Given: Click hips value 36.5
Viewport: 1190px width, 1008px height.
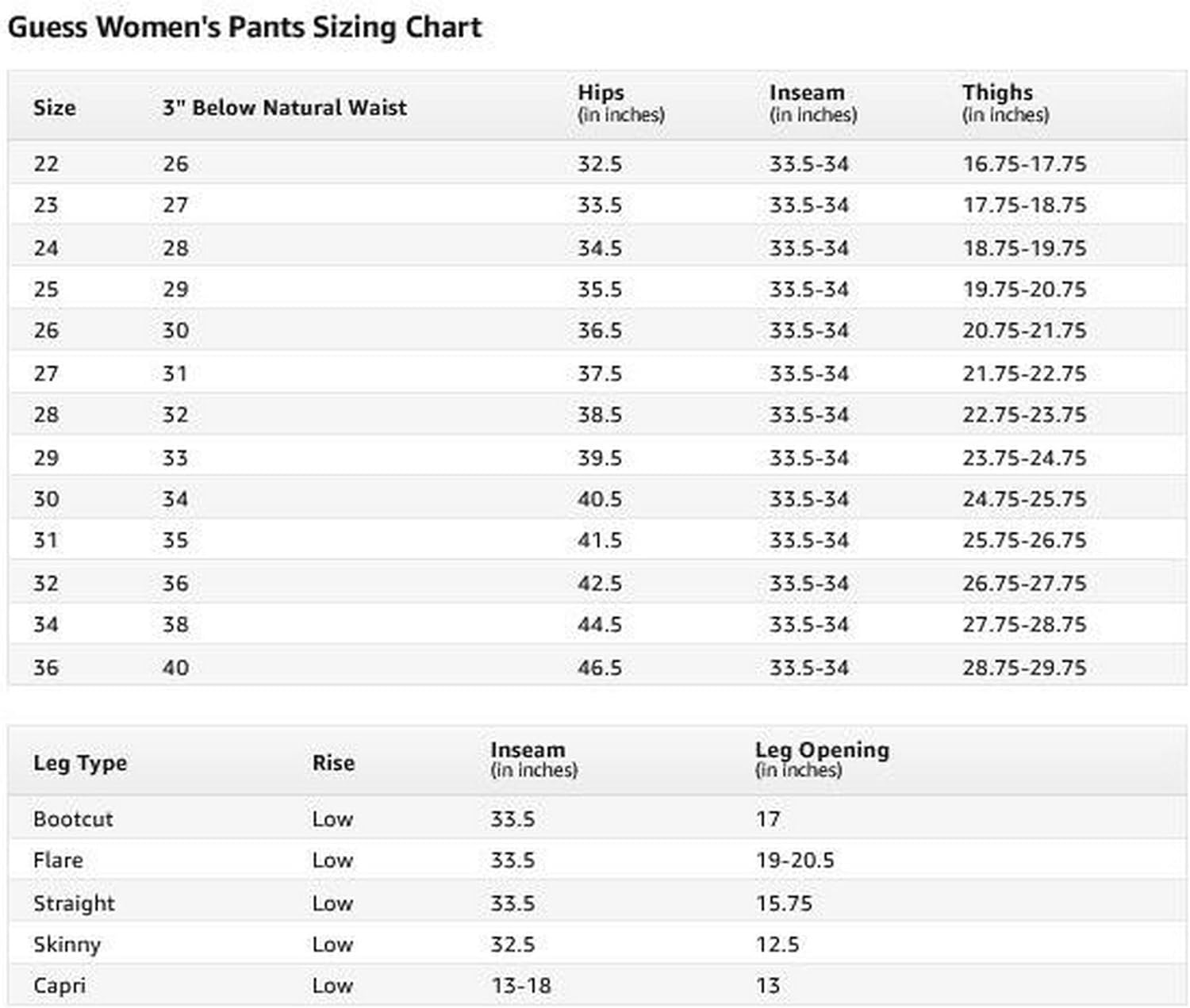Looking at the screenshot, I should click(x=599, y=331).
